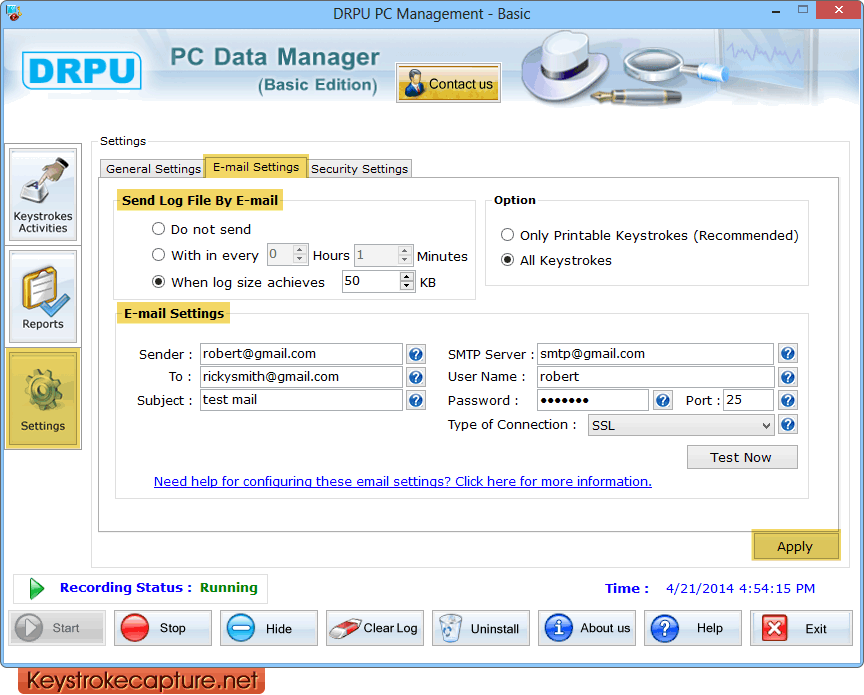Increase the Minutes stepper value
Image resolution: width=864 pixels, height=695 pixels.
(x=404, y=250)
